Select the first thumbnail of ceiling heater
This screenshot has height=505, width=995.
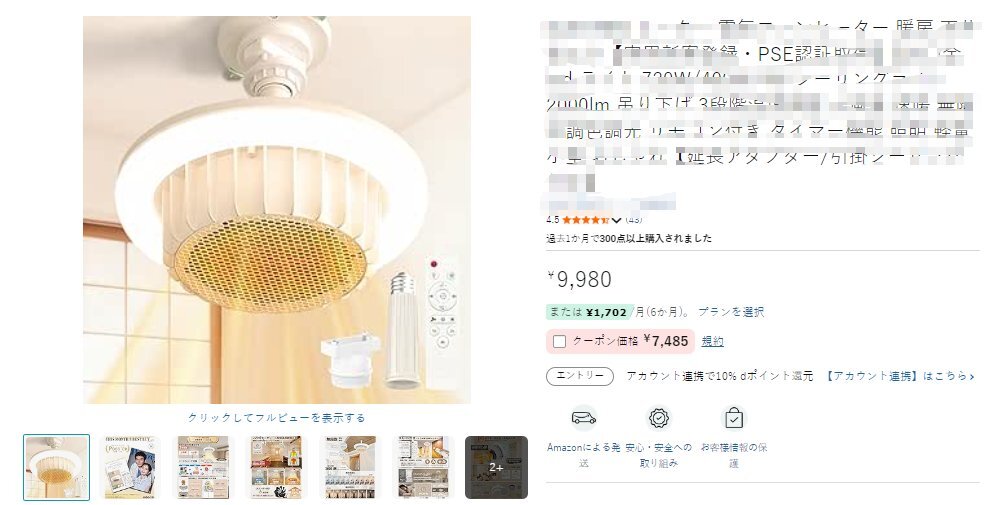[x=56, y=468]
